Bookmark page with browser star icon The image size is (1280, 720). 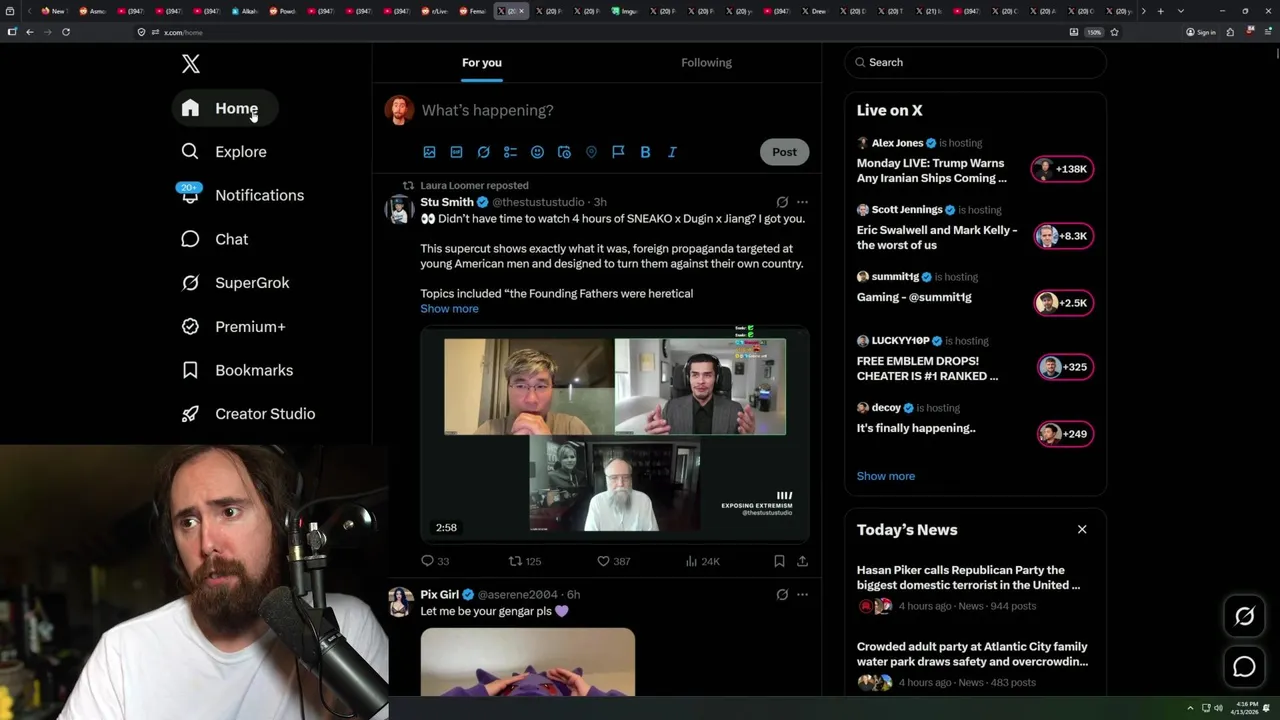point(1114,32)
